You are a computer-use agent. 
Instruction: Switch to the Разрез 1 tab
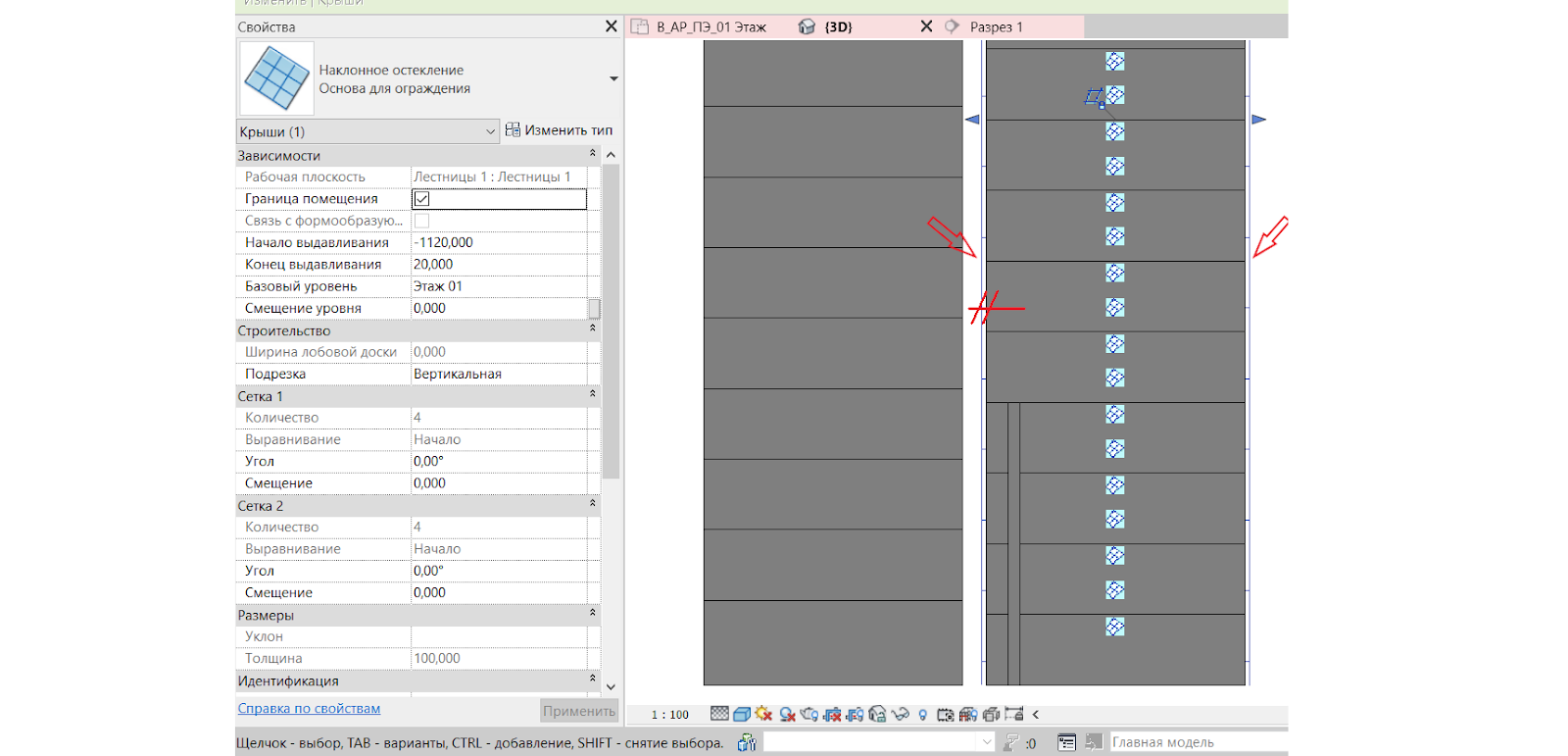point(997,27)
